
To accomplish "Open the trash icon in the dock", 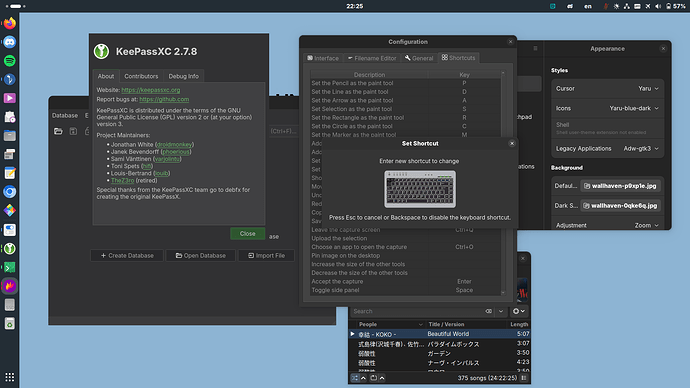I will [10, 324].
